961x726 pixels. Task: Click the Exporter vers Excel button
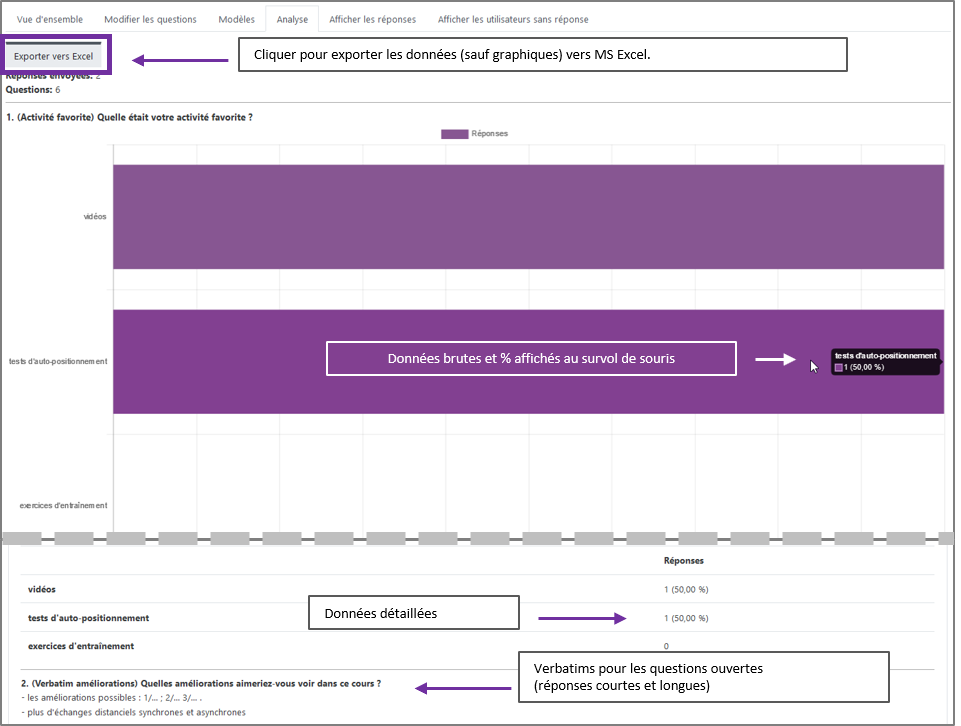point(53,56)
